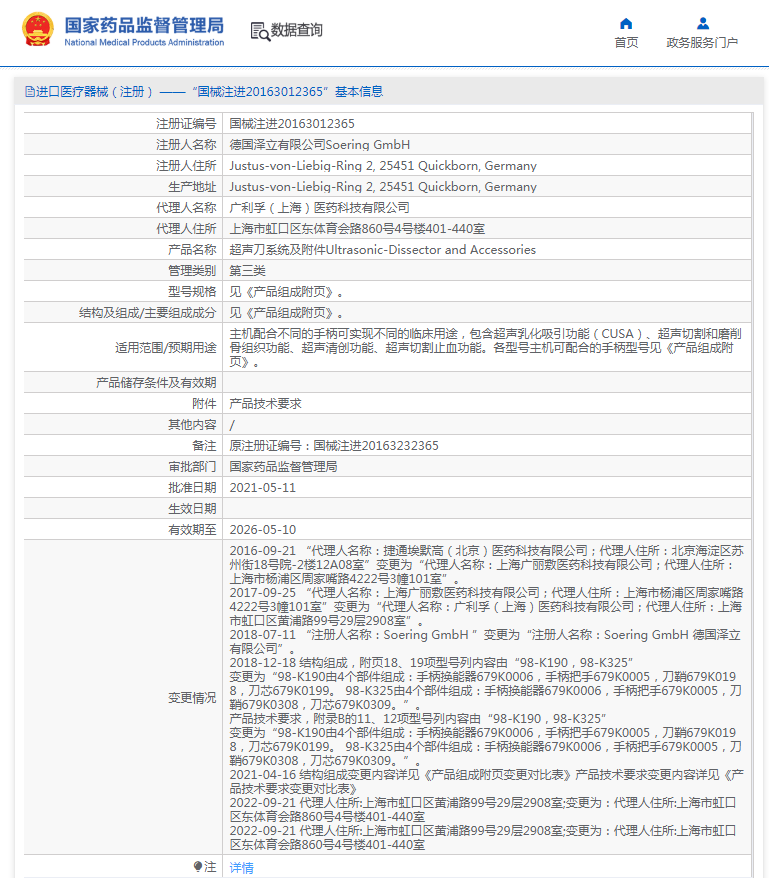The image size is (769, 878).
Task: Click 产品技术要求 attachment value
Action: 265,404
